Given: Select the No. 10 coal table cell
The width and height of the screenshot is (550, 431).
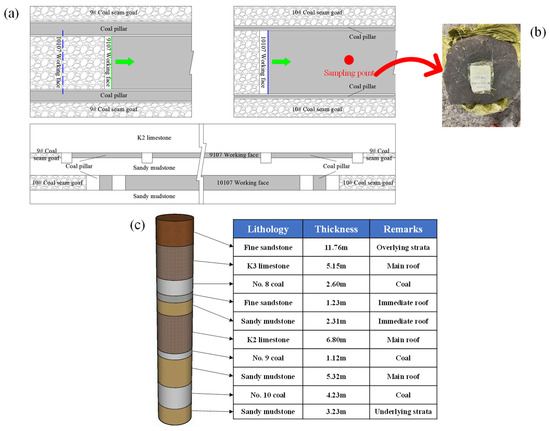Looking at the screenshot, I should [x=268, y=395].
